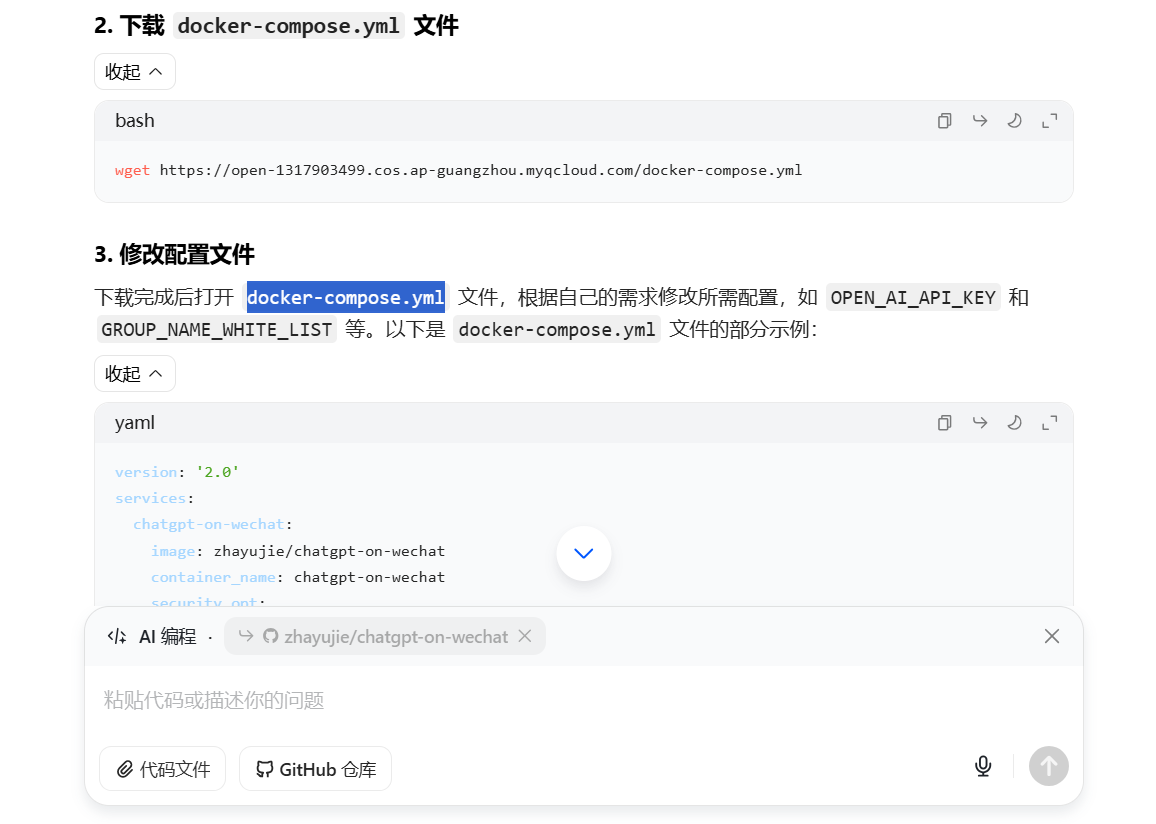Start voice input with microphone icon

pyautogui.click(x=983, y=767)
